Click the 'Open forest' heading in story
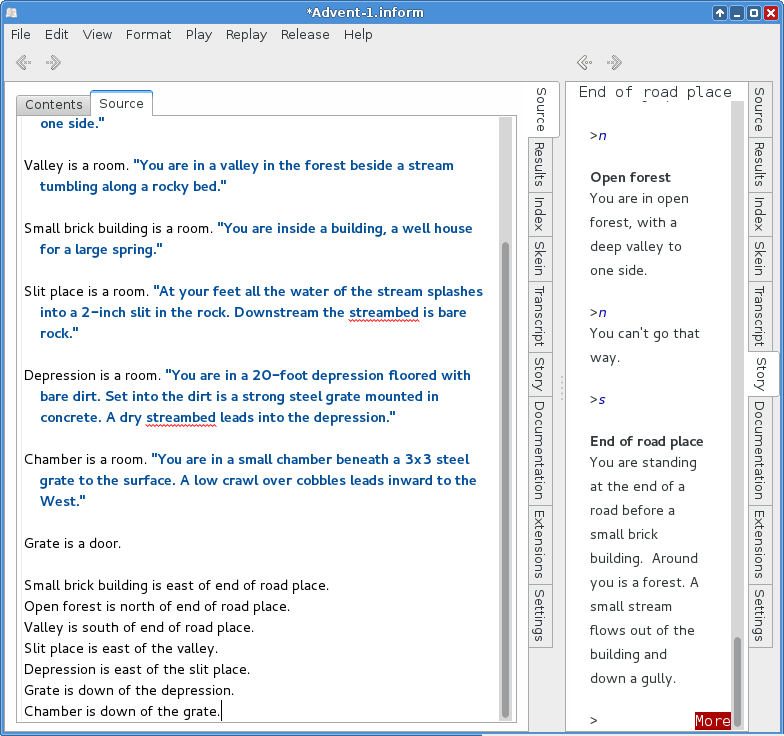The image size is (784, 736). 630,178
